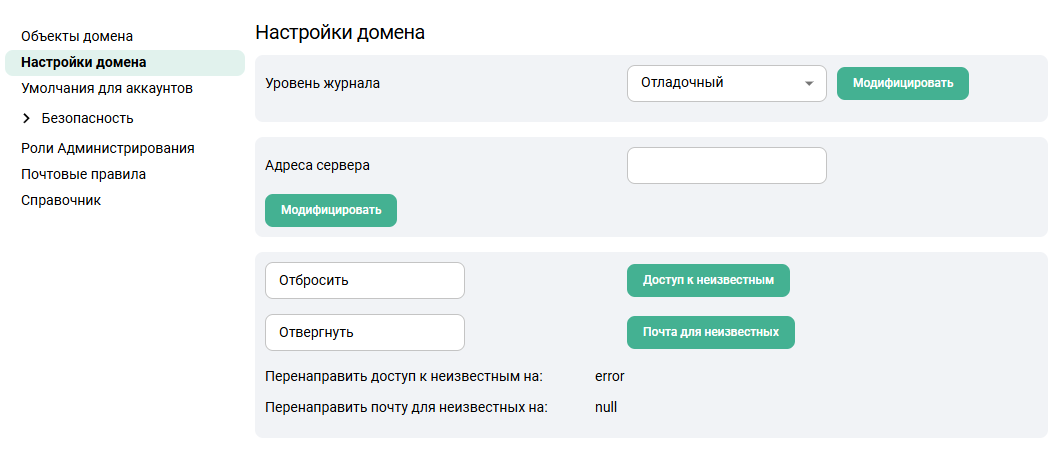Click the Отбросить selection field
1050x449 pixels.
pos(364,280)
